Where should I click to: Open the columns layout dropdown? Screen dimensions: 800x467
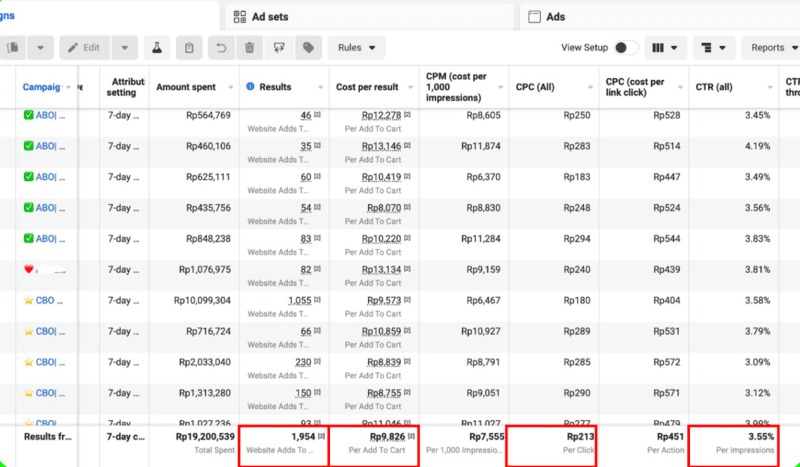664,47
